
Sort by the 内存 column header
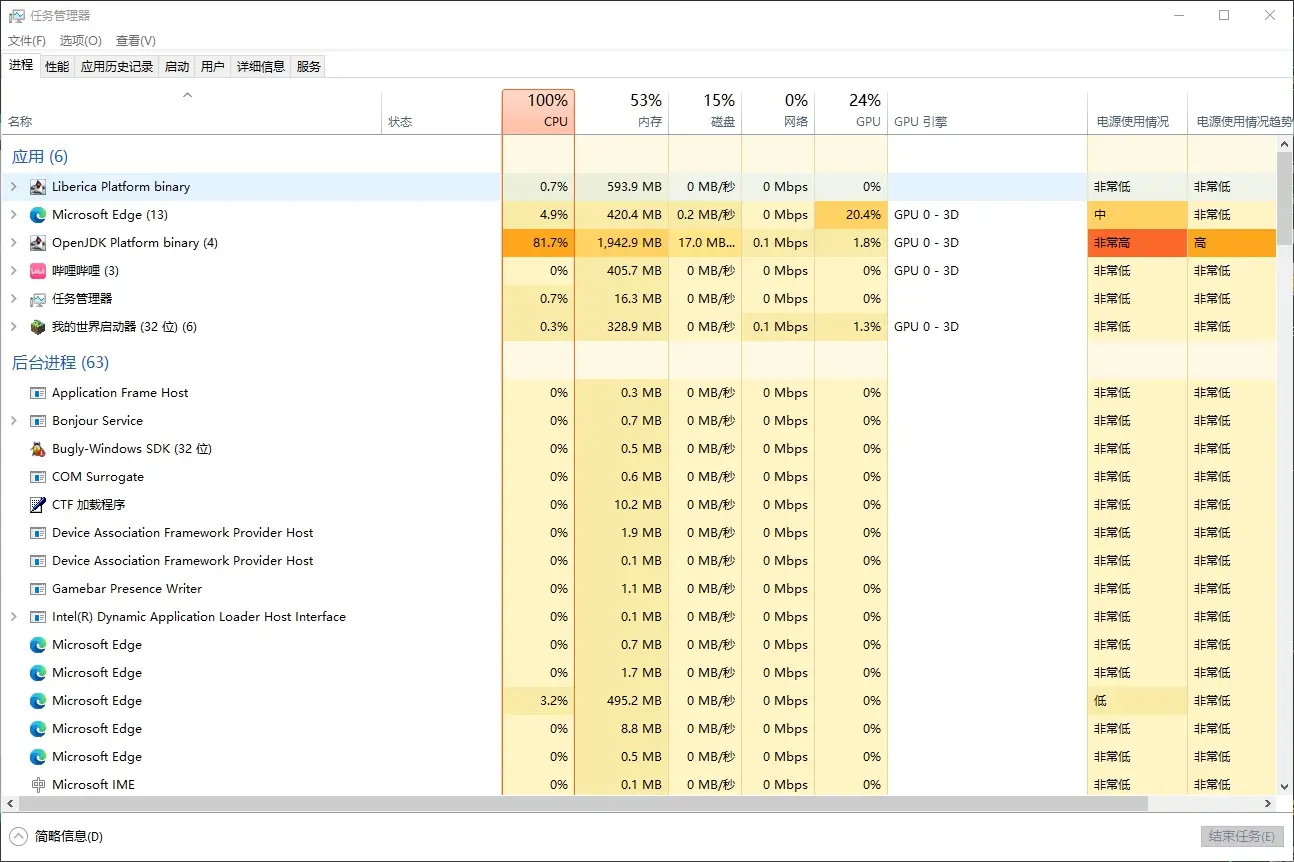point(622,111)
